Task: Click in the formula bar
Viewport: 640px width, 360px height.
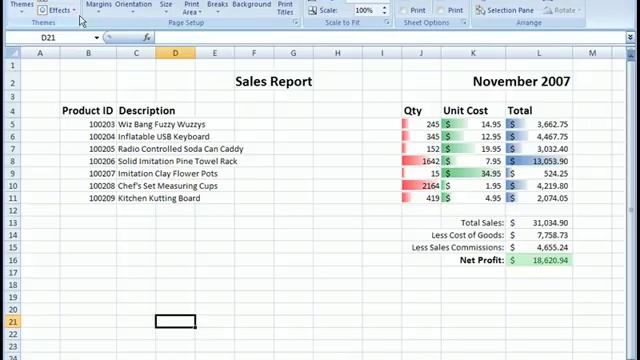Action: point(390,38)
